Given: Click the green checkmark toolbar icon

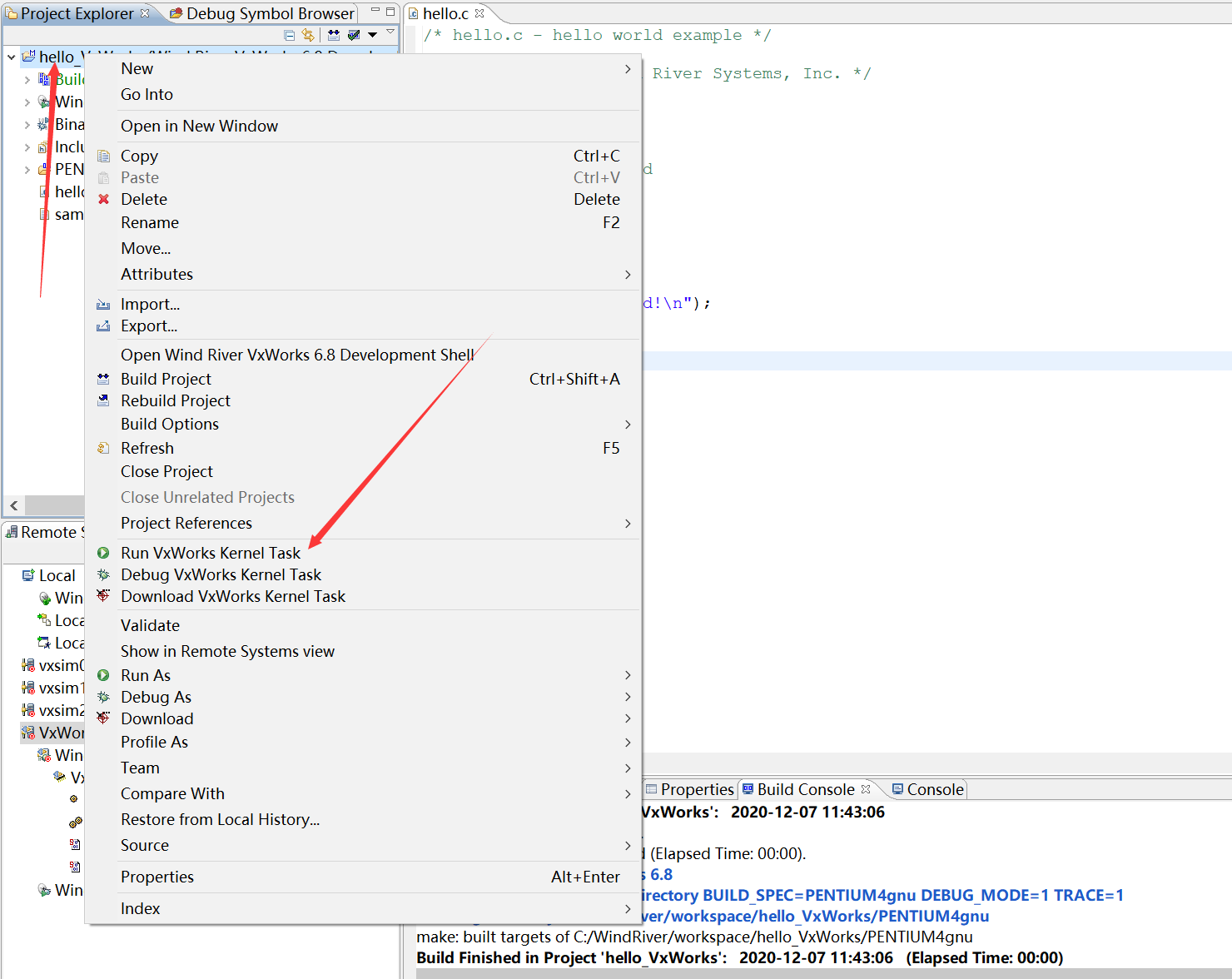Looking at the screenshot, I should coord(354,35).
